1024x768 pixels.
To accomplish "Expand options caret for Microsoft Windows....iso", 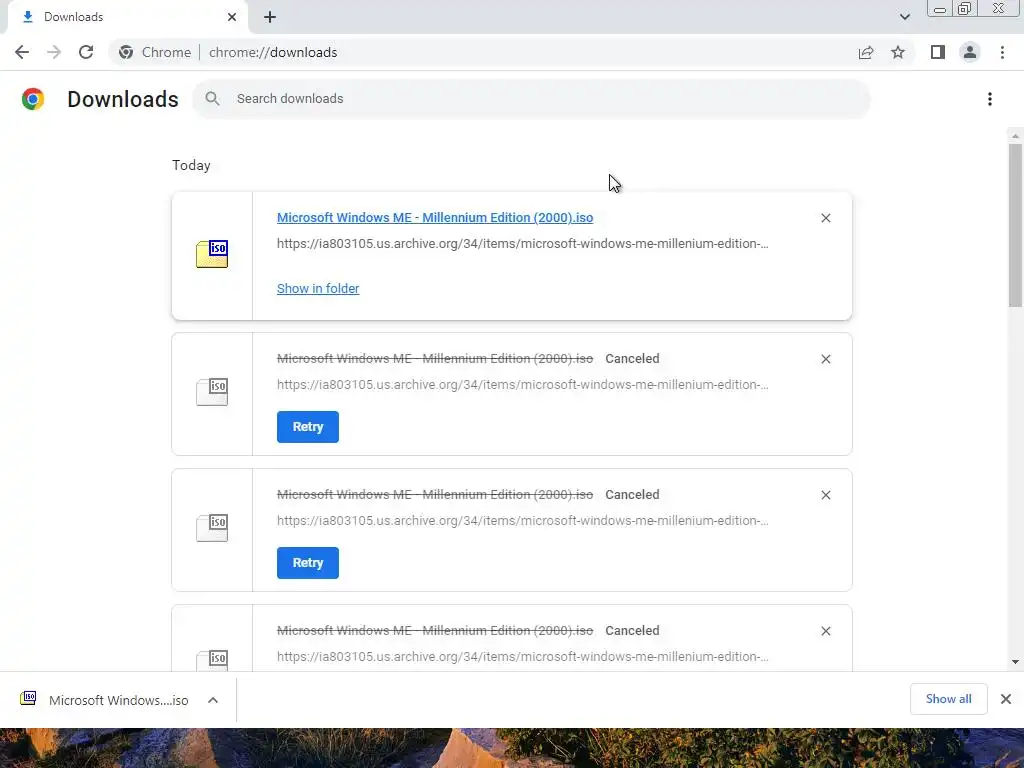I will pyautogui.click(x=213, y=700).
